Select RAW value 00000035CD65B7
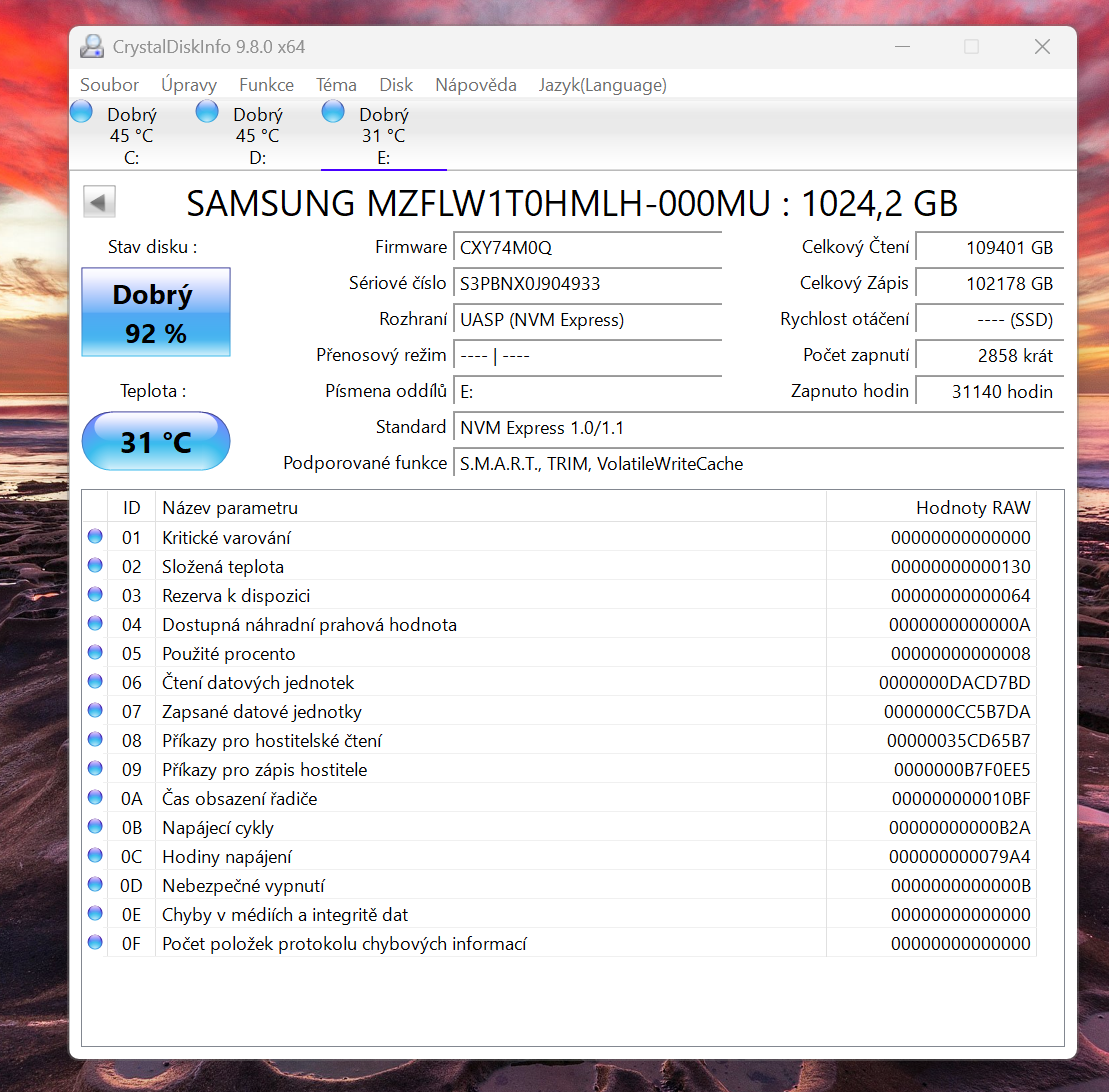This screenshot has width=1109, height=1092. pos(958,740)
